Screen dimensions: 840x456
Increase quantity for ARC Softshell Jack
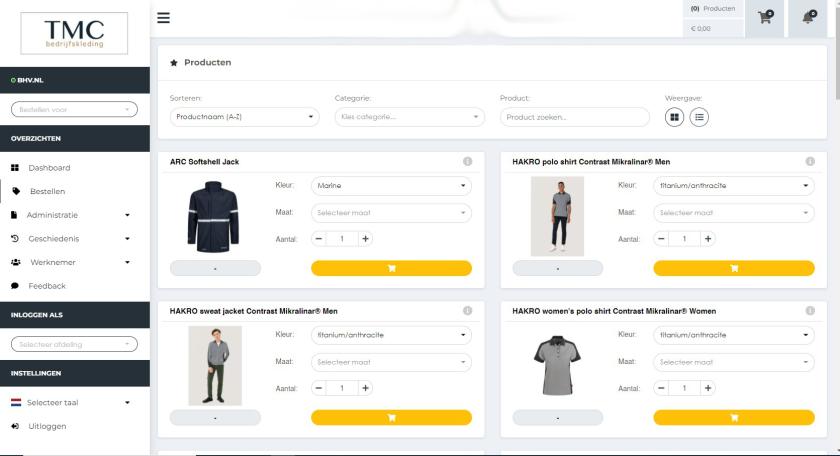click(x=365, y=239)
